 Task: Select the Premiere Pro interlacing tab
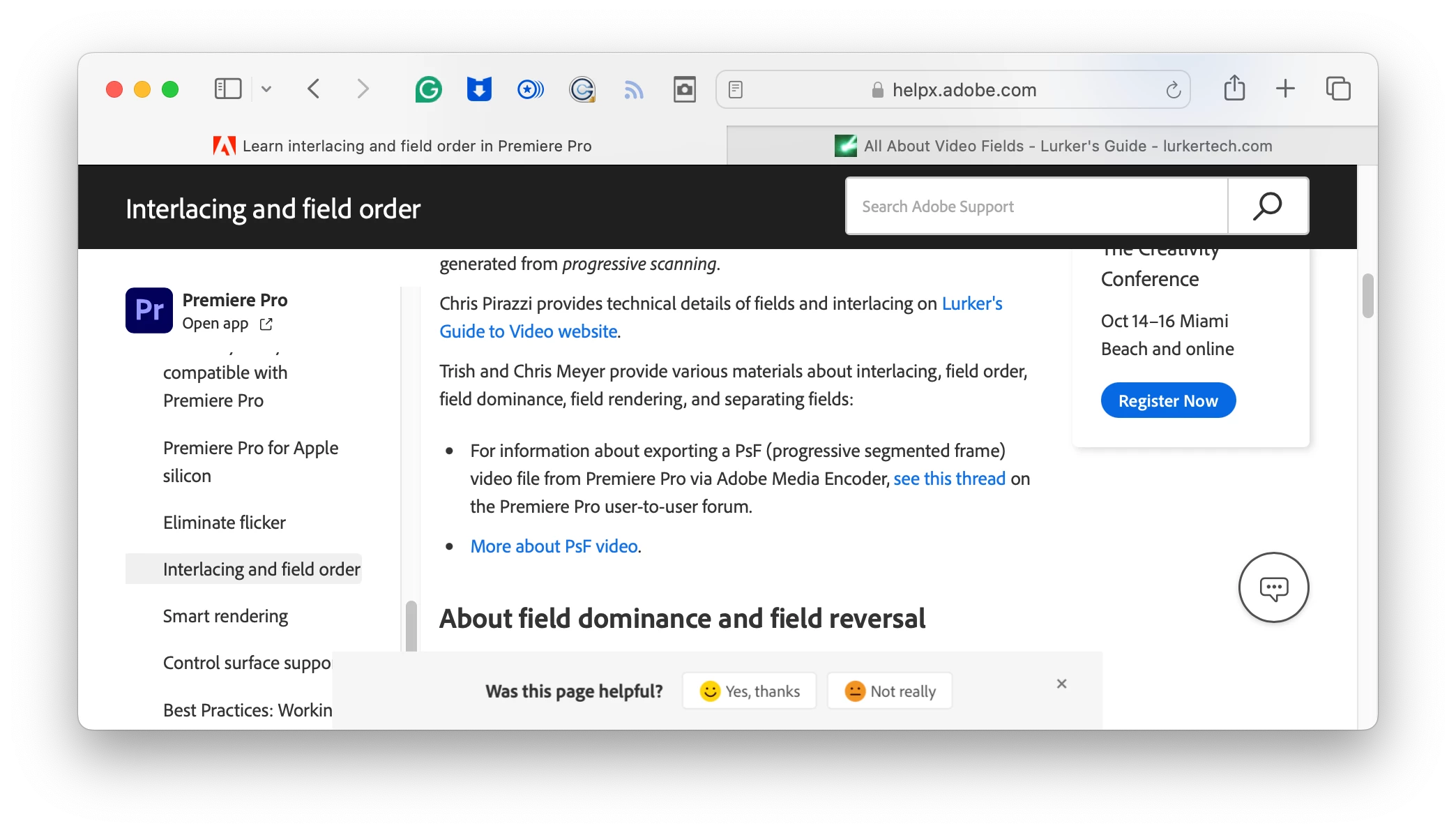point(402,146)
